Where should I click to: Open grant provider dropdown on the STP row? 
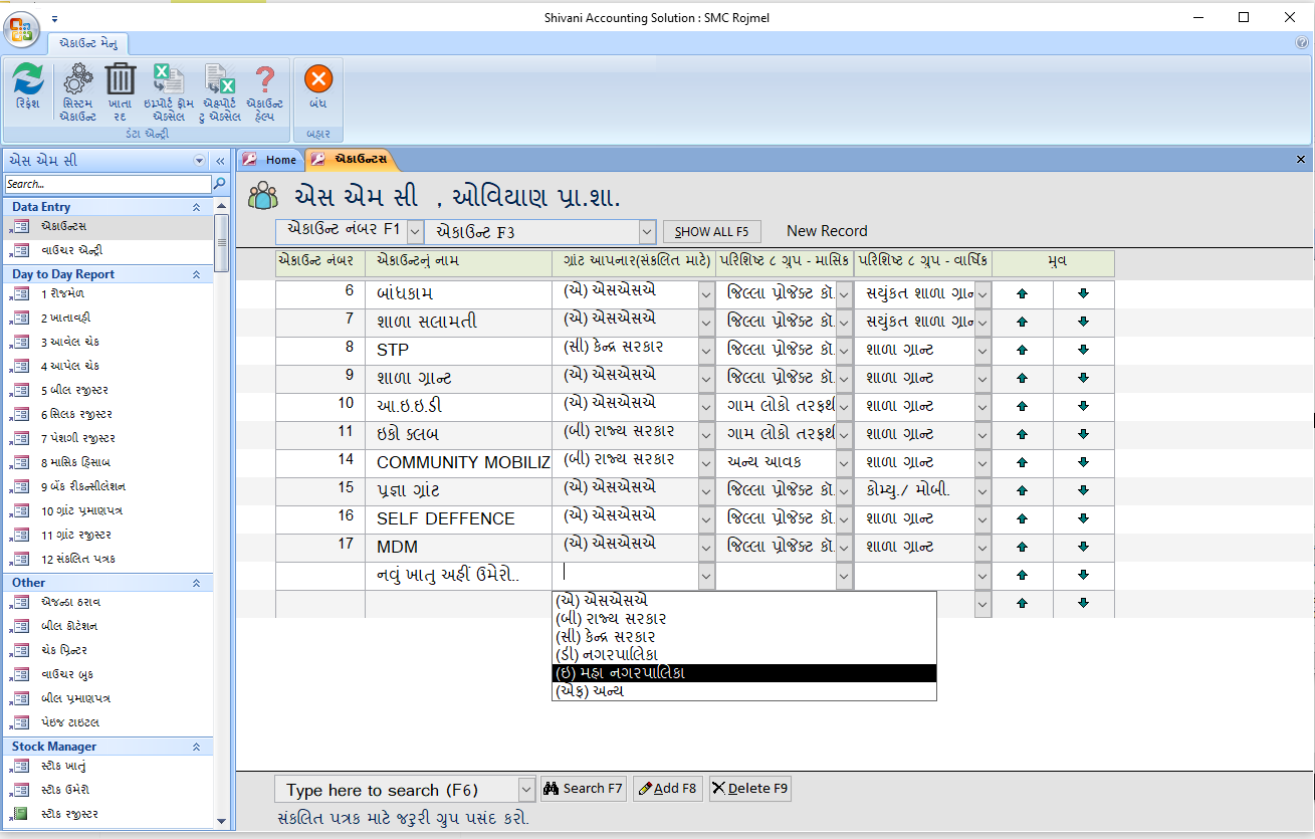point(705,350)
